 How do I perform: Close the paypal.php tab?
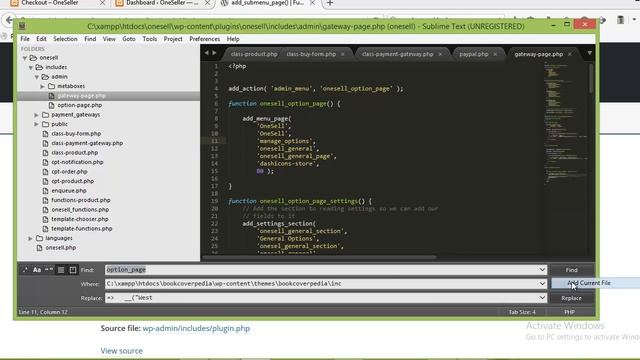495,54
